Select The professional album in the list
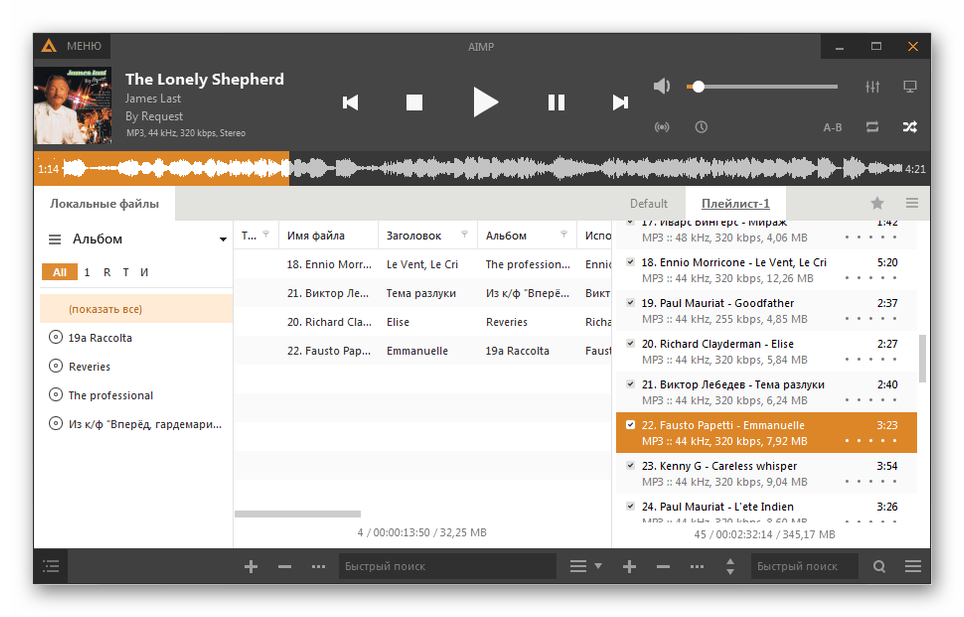 coord(110,395)
